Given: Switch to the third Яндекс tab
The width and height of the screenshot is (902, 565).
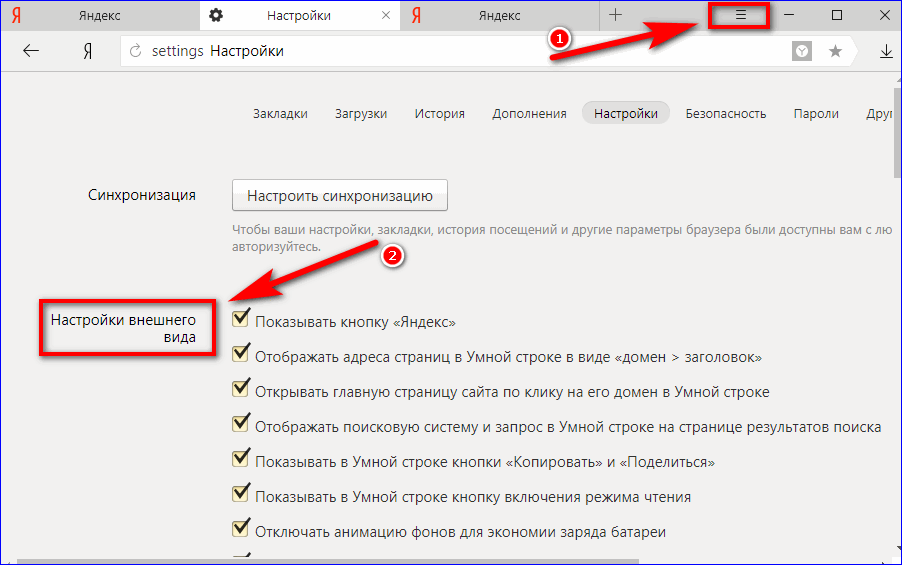Looking at the screenshot, I should 499,16.
